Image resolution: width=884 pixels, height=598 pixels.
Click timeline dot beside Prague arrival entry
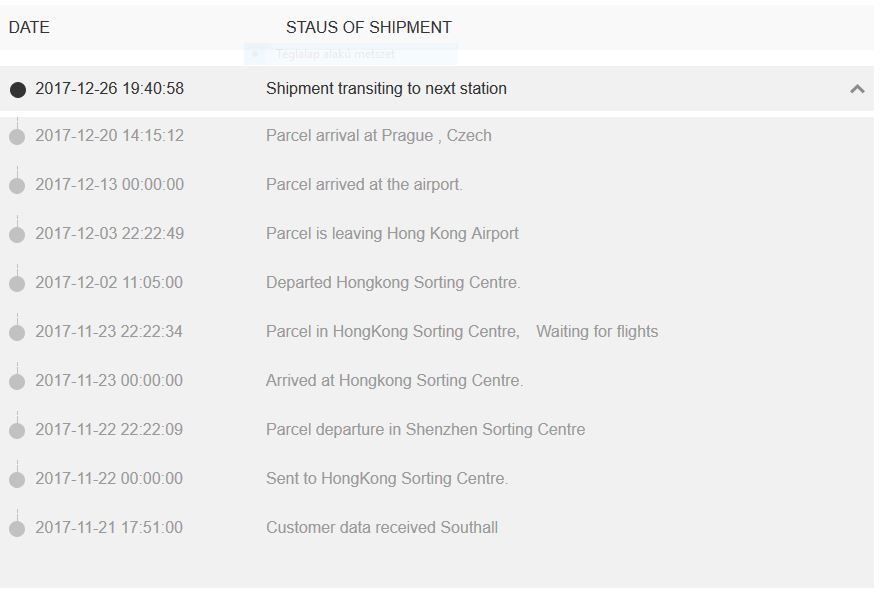(x=17, y=137)
